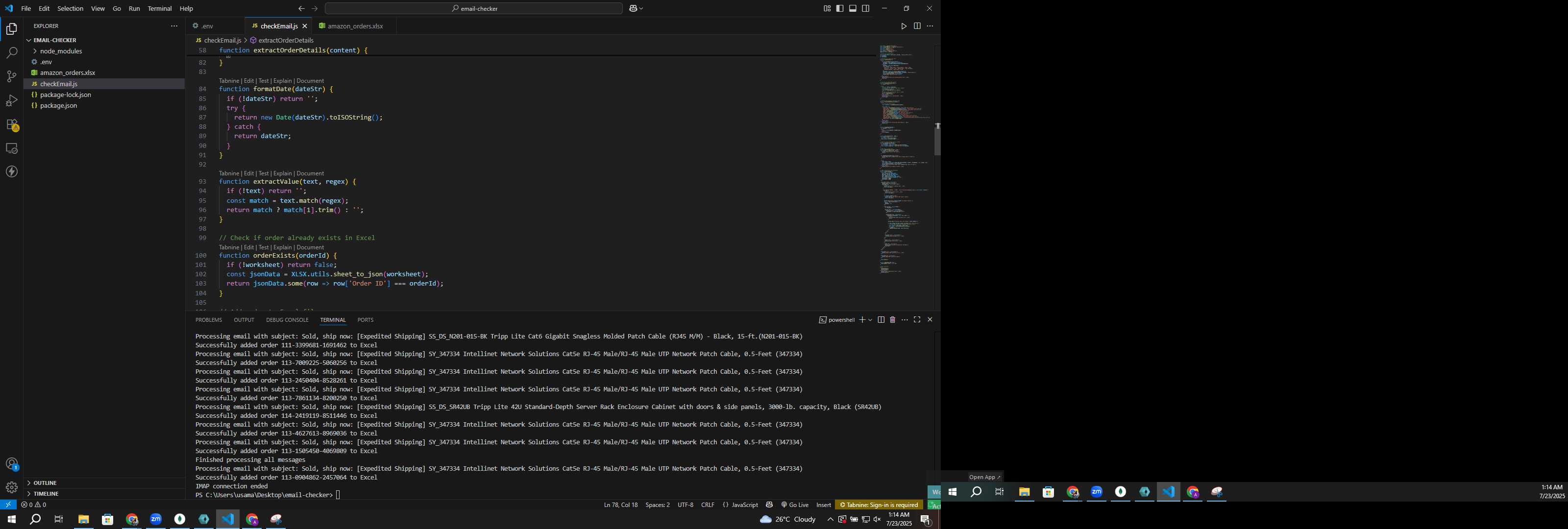
Task: Switch to the PROBLEMS panel tab
Action: click(209, 319)
